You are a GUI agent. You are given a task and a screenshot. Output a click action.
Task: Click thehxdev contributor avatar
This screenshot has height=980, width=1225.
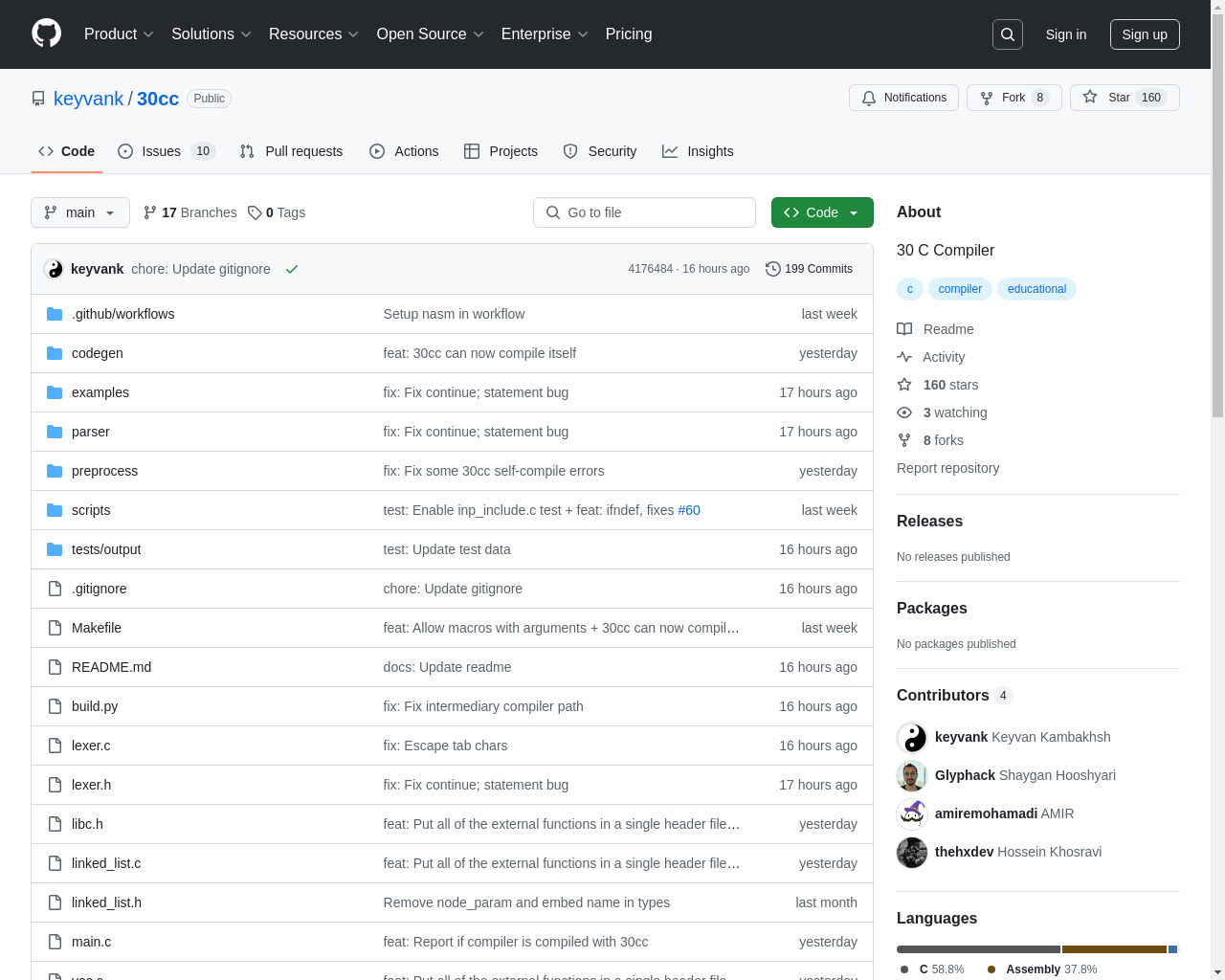tap(912, 853)
